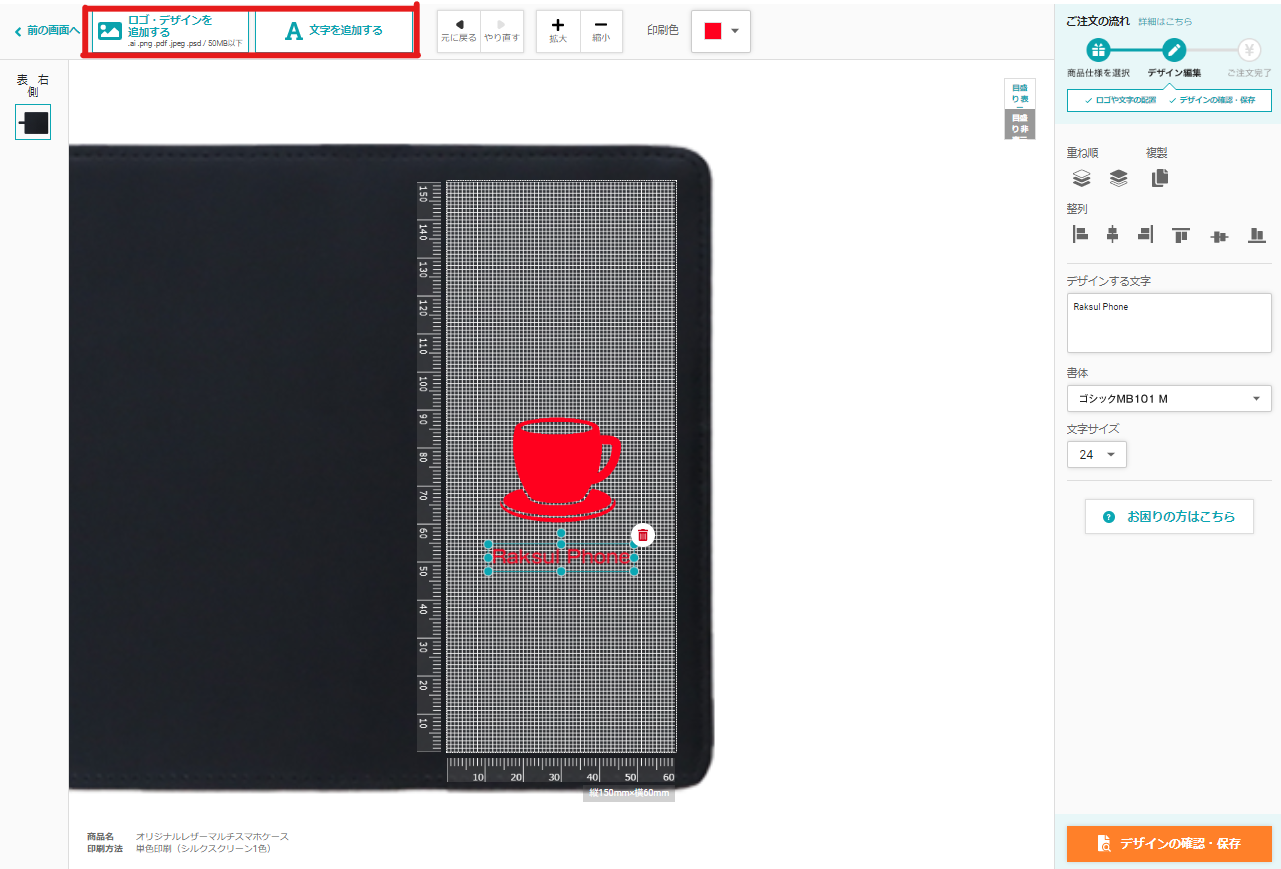Viewport: 1281px width, 869px height.
Task: Click product name オリジナルレザーマルチスマホケース
Action: coord(212,836)
